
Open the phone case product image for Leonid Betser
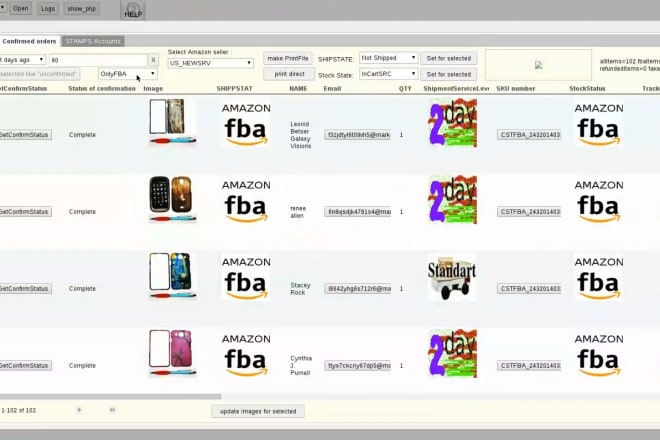[173, 123]
